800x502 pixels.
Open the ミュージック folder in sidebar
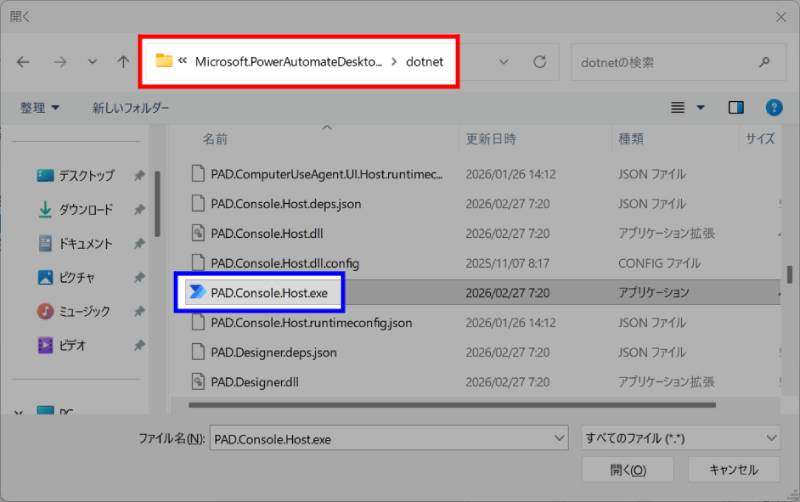click(84, 311)
